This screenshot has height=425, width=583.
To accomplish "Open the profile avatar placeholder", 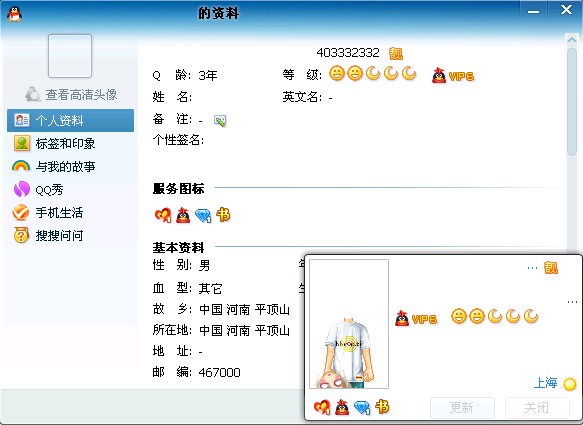I will coord(70,56).
